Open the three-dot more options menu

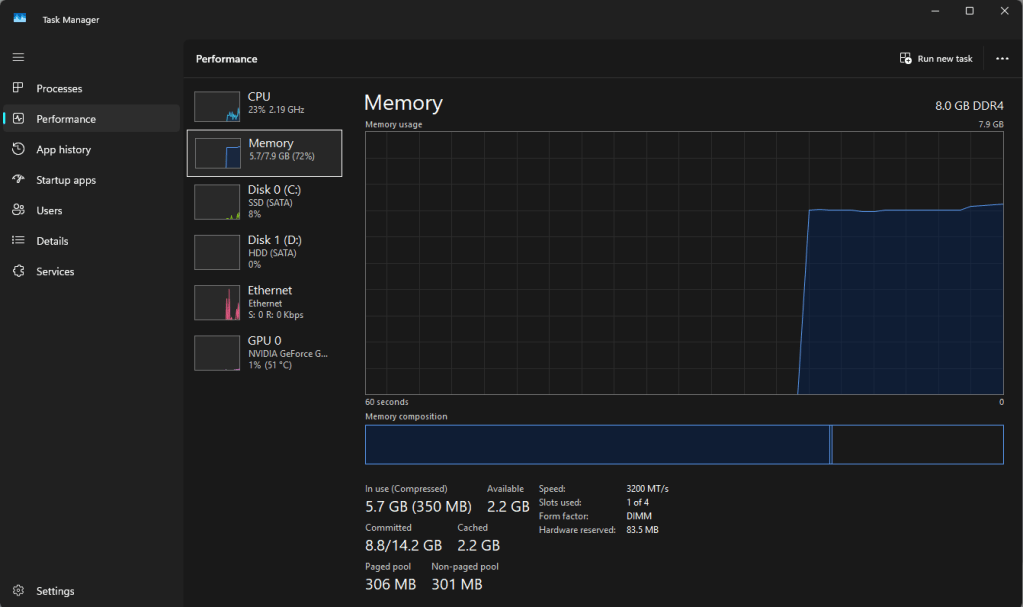[1002, 59]
